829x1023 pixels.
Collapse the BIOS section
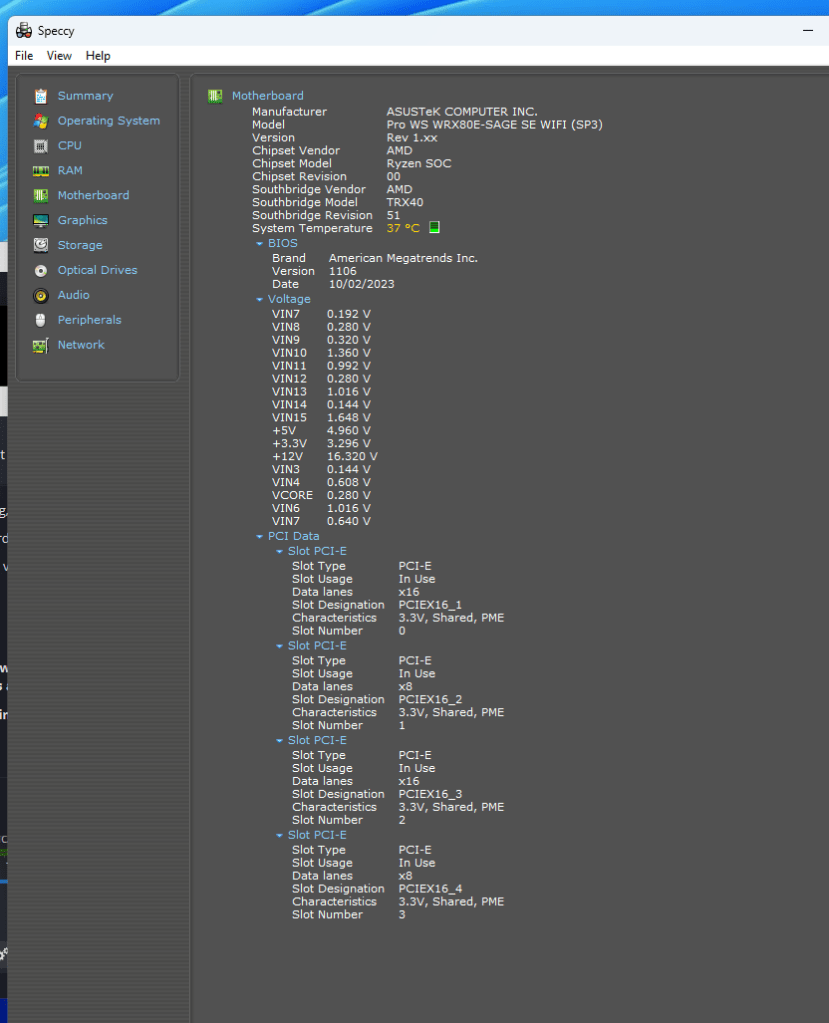pos(260,243)
